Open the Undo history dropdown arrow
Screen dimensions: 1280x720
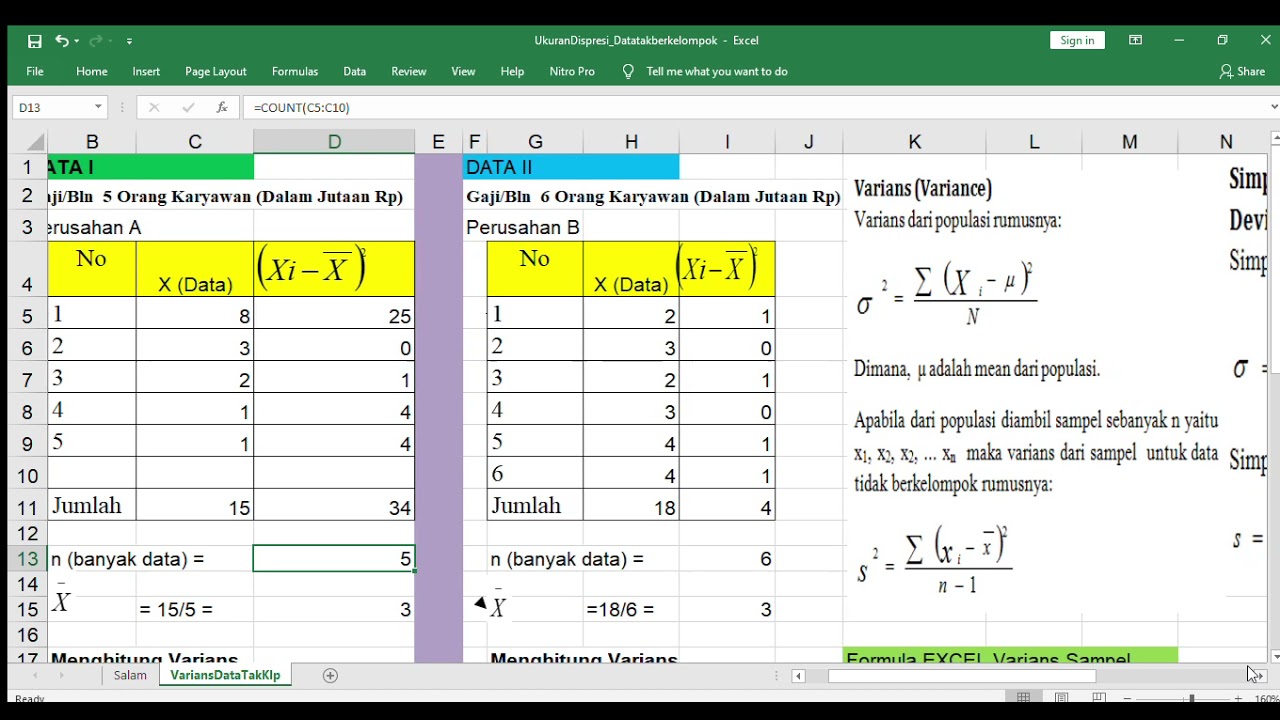(x=77, y=41)
